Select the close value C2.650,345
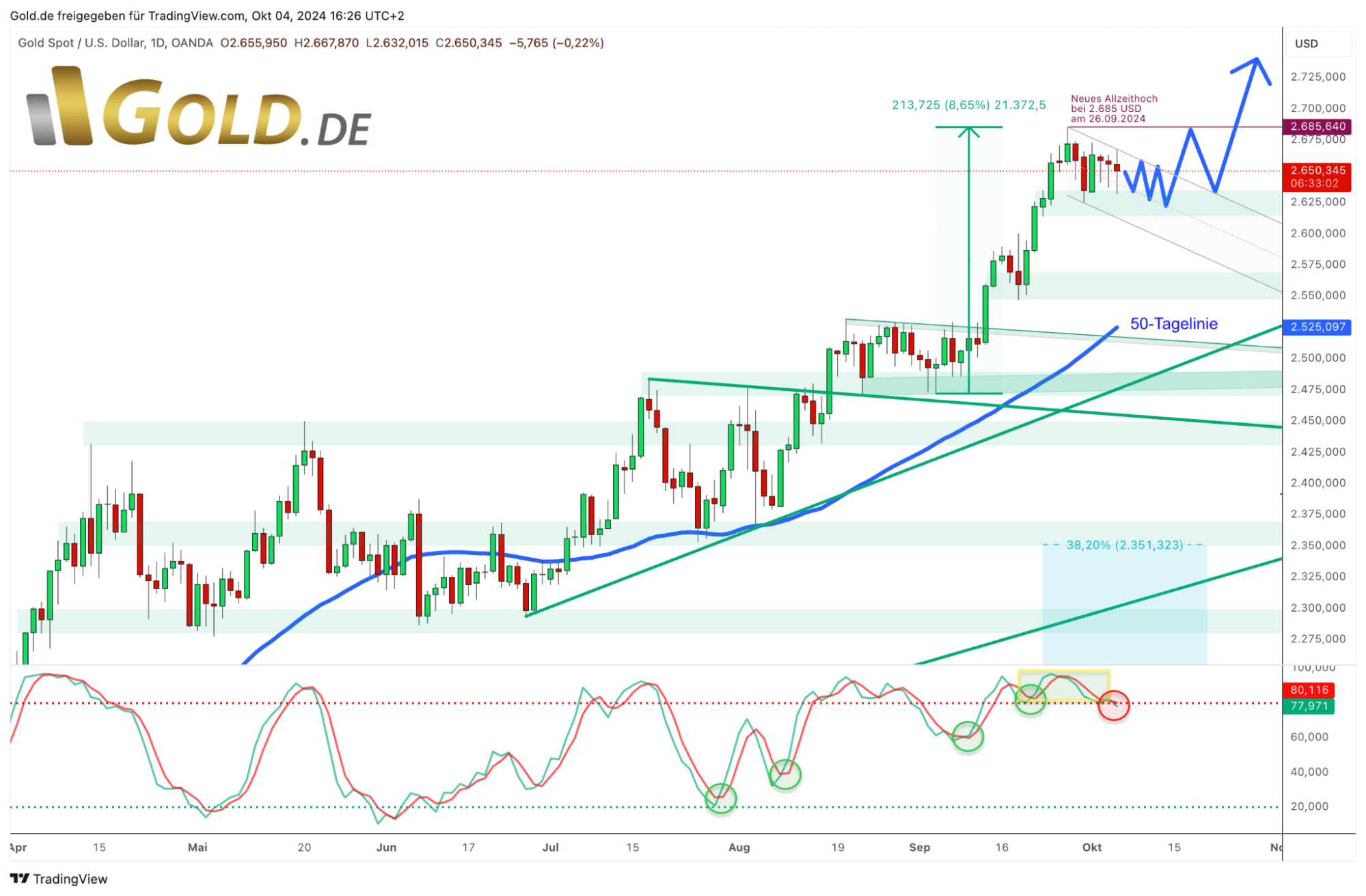Viewport: 1366px width, 896px height. [x=469, y=43]
